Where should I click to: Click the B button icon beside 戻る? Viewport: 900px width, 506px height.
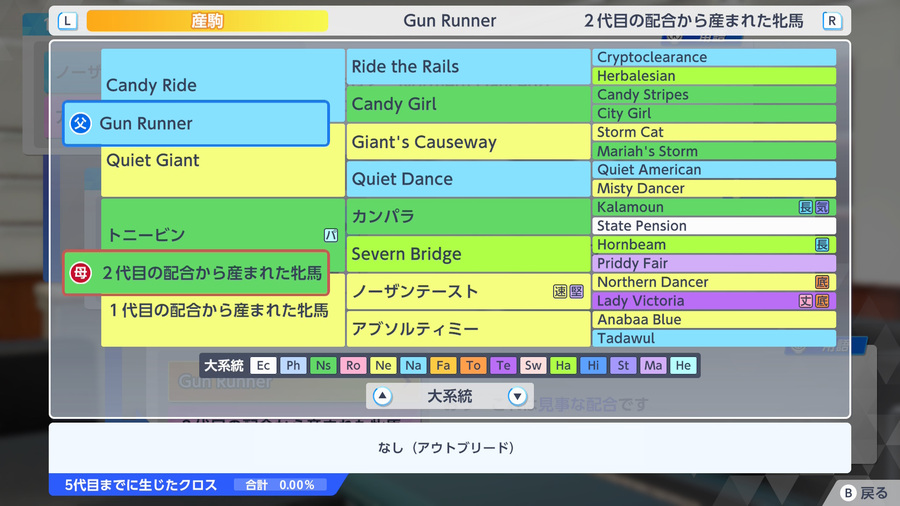tap(848, 493)
